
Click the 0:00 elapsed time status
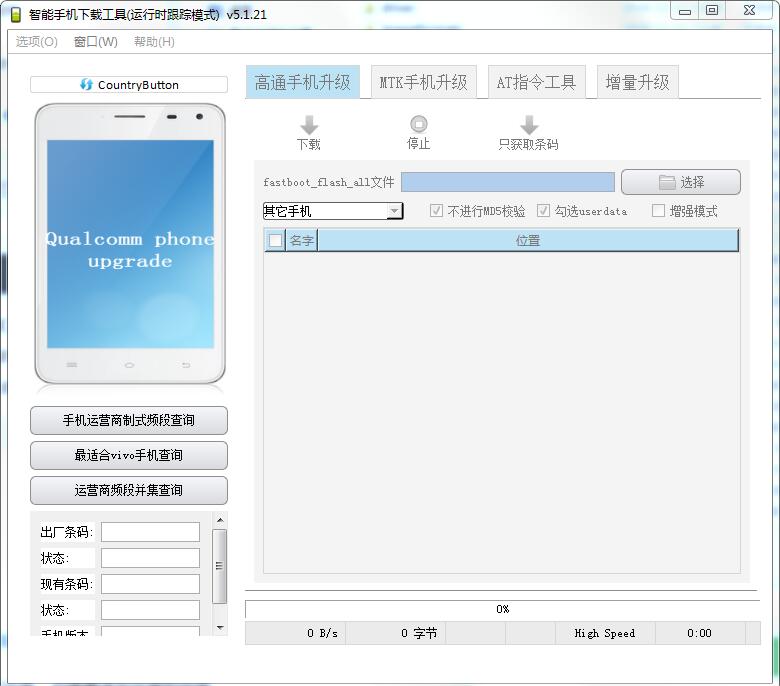tap(699, 633)
